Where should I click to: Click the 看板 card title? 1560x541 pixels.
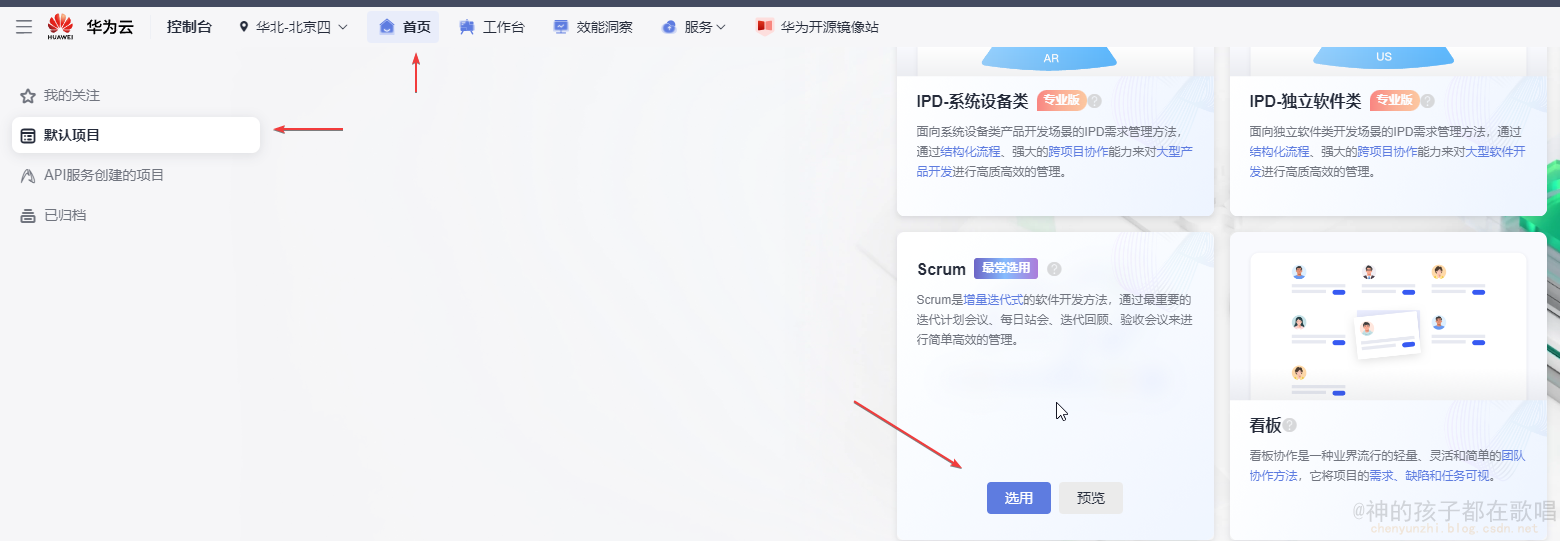1265,425
